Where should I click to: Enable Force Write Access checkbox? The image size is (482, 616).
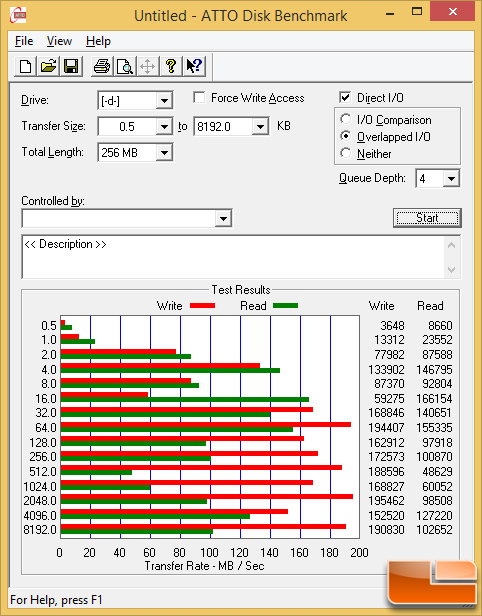(199, 97)
